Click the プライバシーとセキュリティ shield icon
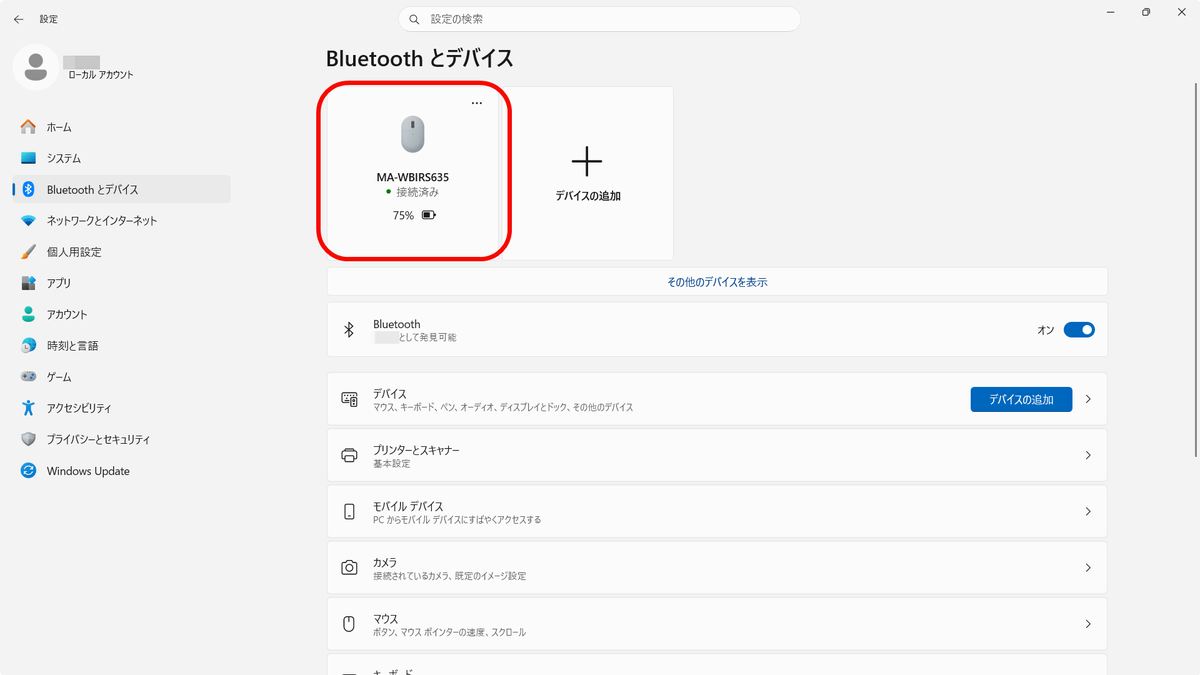This screenshot has width=1200, height=675. [29, 439]
